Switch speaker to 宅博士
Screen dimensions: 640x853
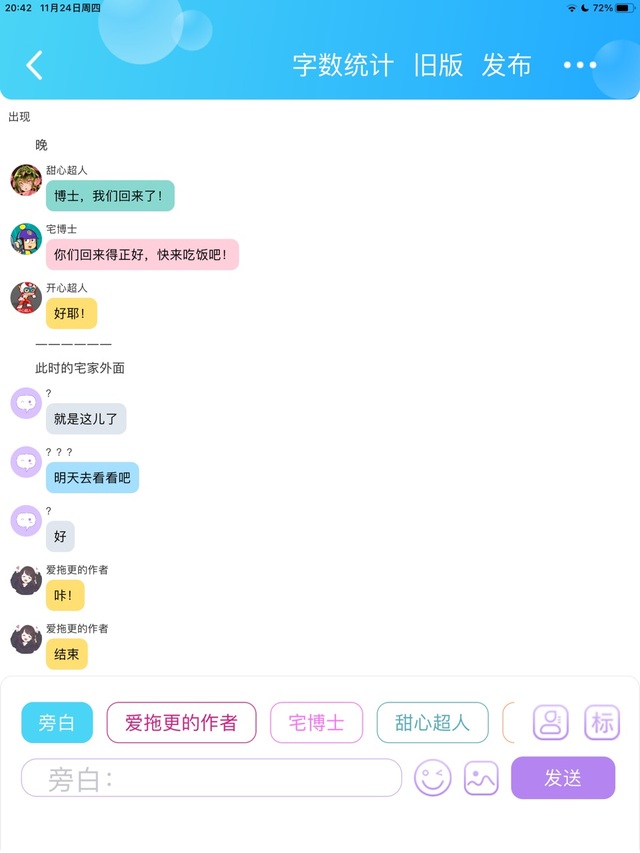[316, 722]
